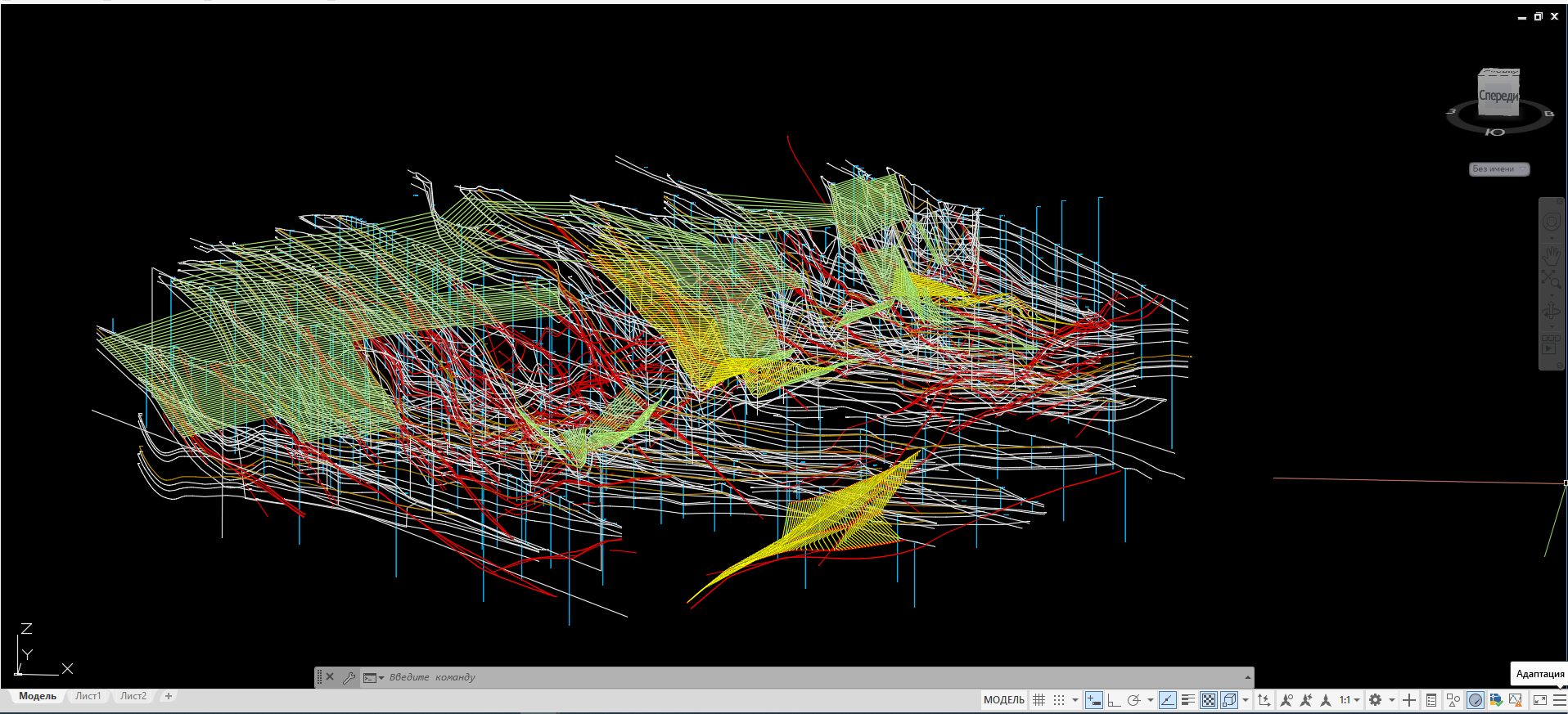This screenshot has width=1568, height=714.
Task: Open dropdown arrow beside workspace gear
Action: (1392, 700)
